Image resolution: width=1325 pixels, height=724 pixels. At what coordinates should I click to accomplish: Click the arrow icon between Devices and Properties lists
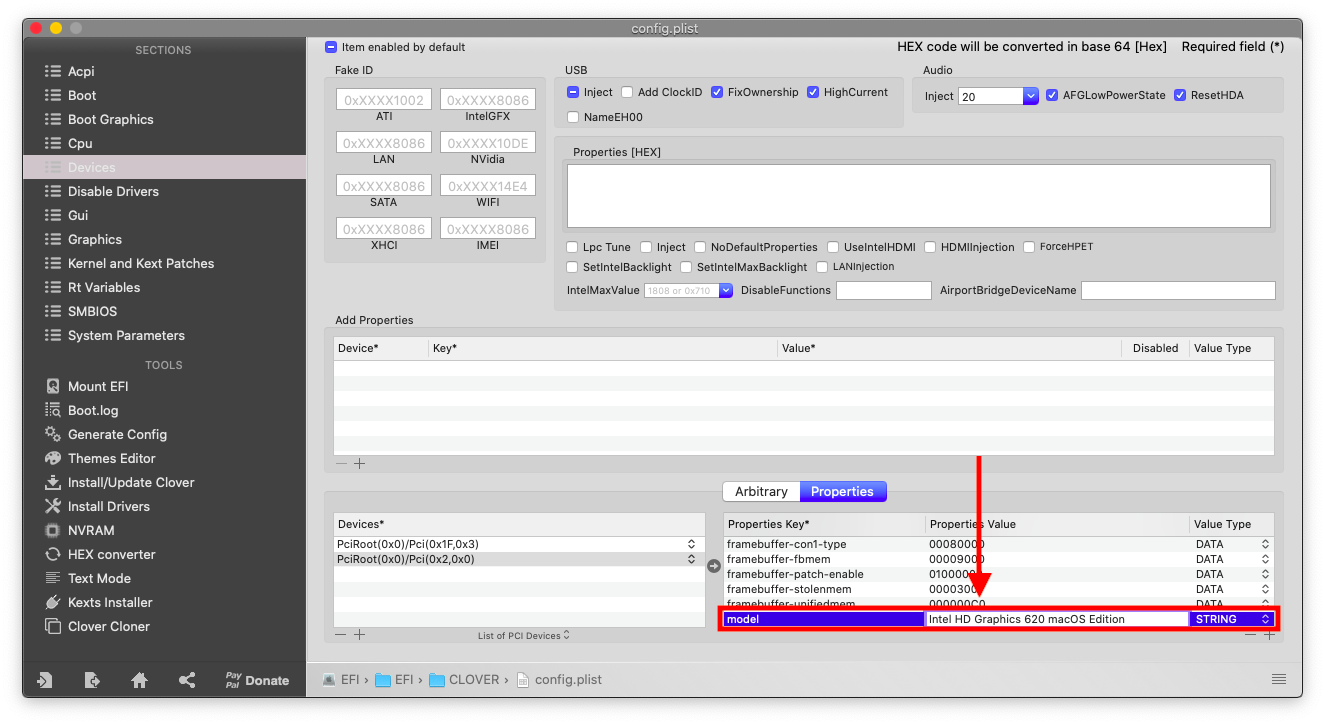coord(714,566)
